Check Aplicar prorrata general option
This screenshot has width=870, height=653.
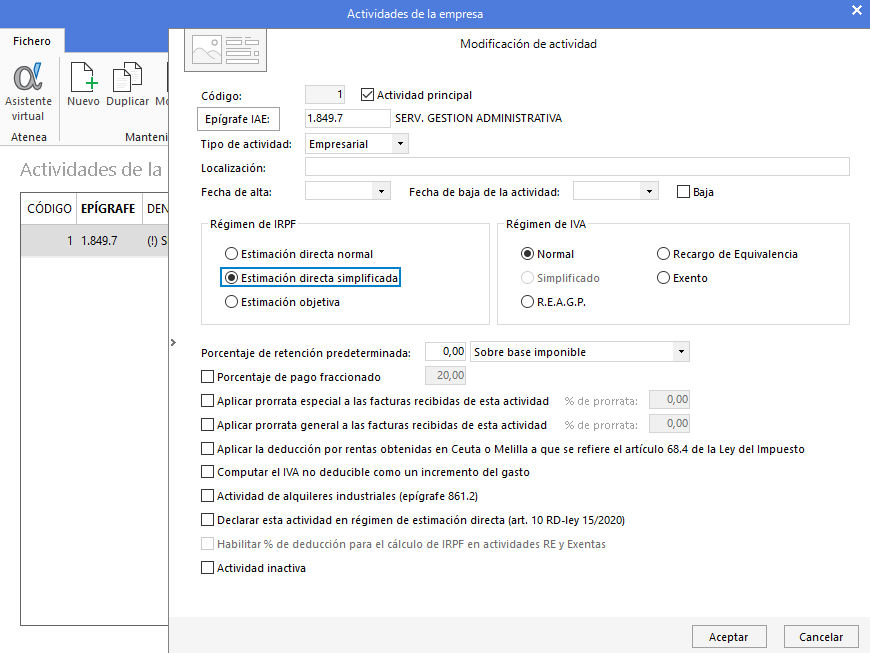point(208,424)
